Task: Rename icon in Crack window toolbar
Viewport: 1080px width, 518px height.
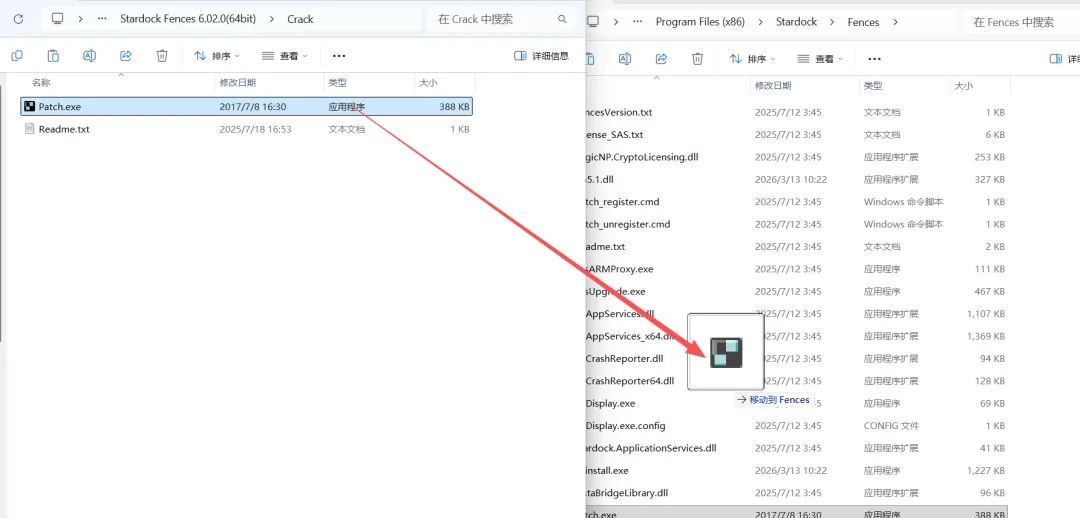Action: click(89, 56)
